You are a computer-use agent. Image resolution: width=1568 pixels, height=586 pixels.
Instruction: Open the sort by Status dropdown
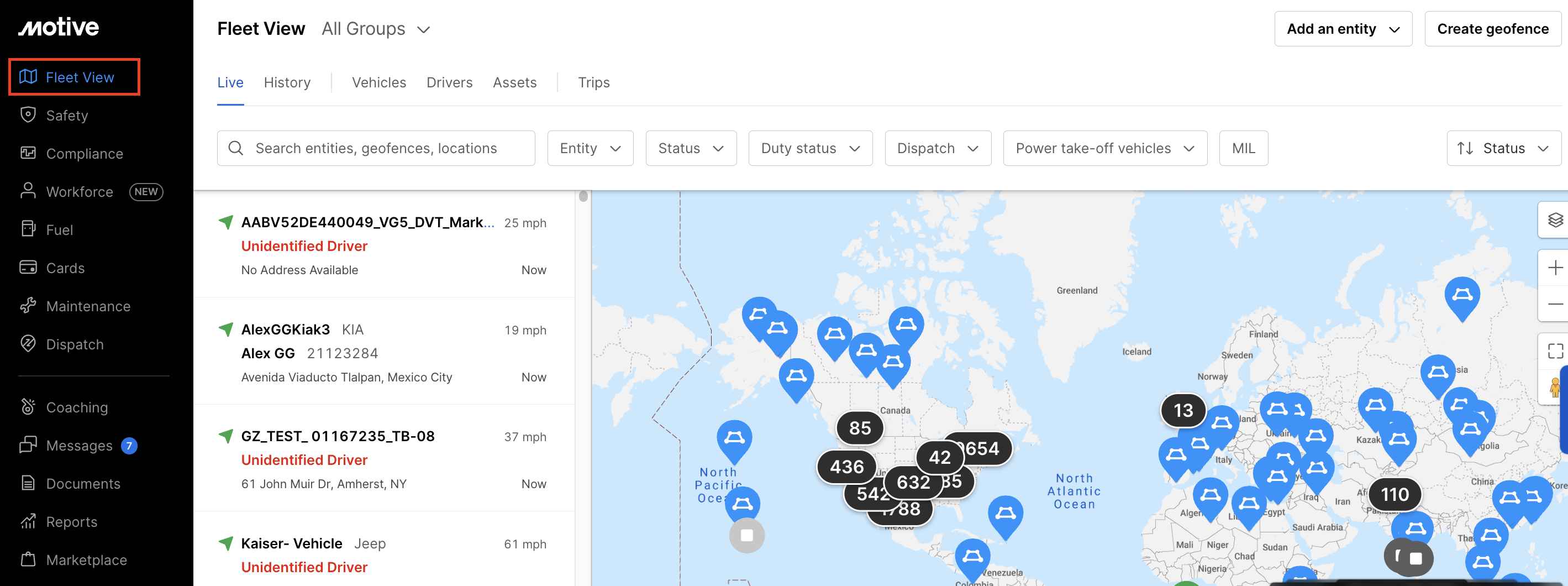(1503, 148)
